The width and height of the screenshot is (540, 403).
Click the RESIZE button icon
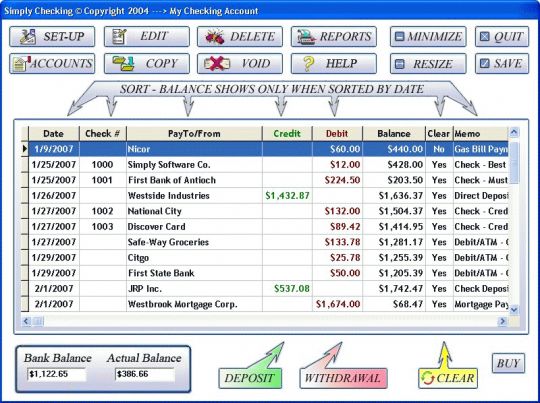(x=399, y=64)
